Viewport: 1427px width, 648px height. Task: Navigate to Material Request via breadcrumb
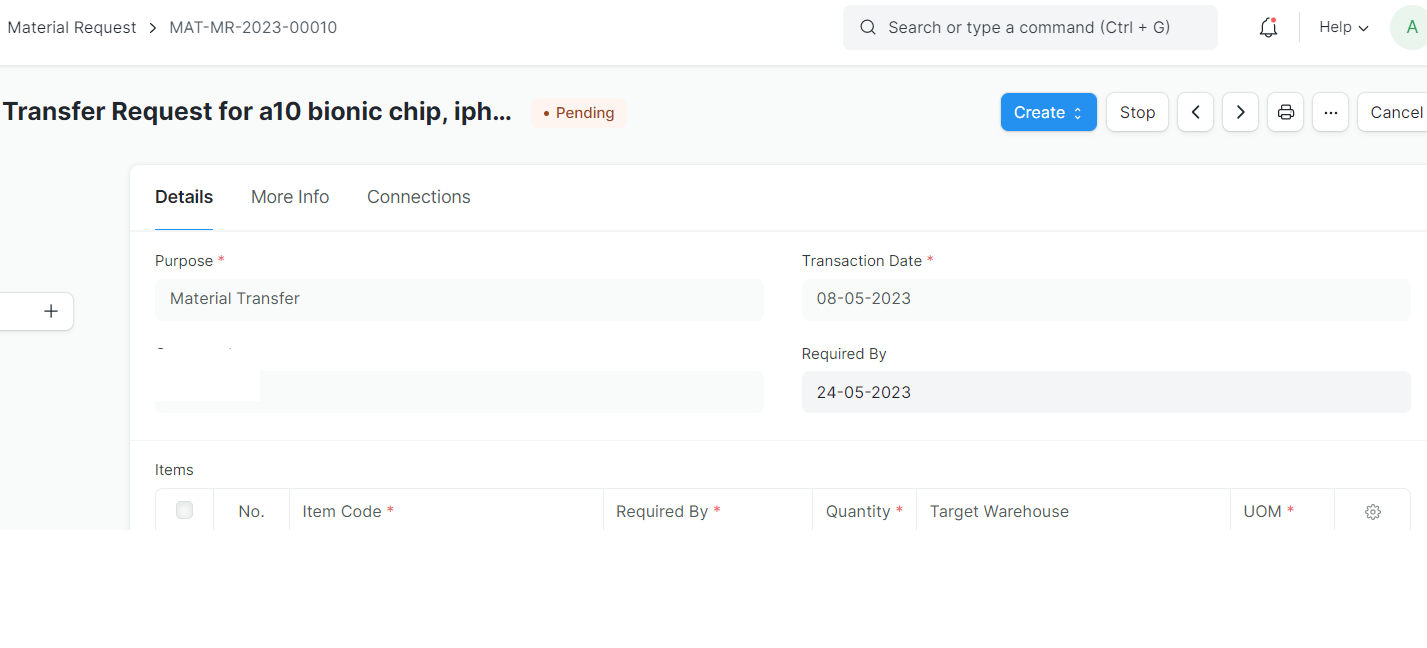(x=71, y=27)
